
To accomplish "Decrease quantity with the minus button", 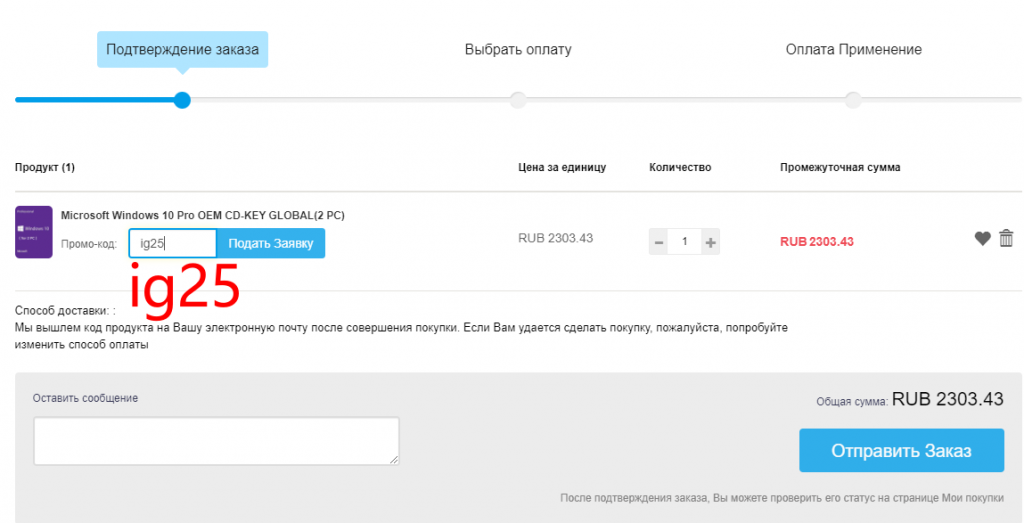I will [x=658, y=242].
